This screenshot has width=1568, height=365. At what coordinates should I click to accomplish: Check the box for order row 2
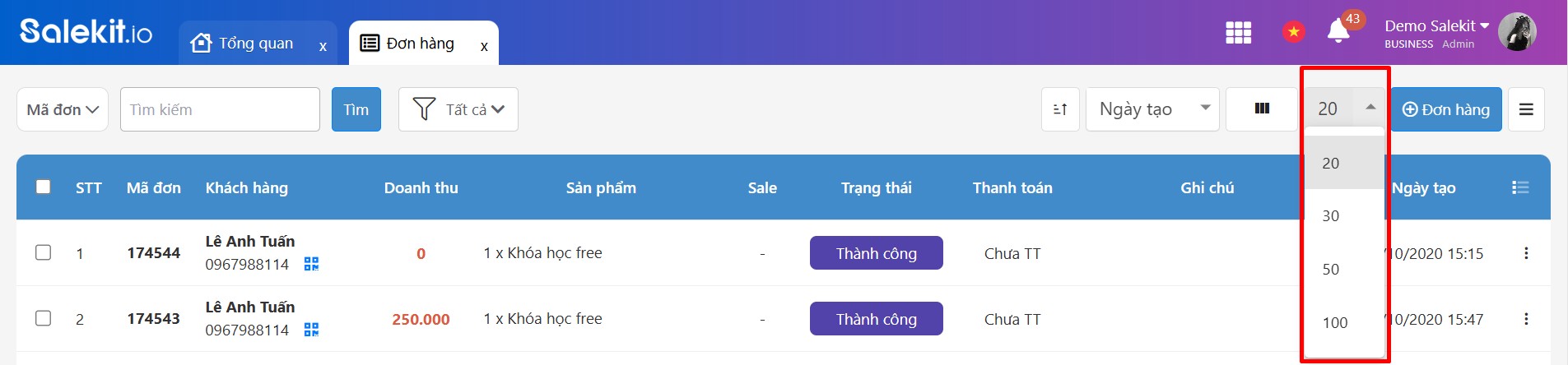[44, 318]
